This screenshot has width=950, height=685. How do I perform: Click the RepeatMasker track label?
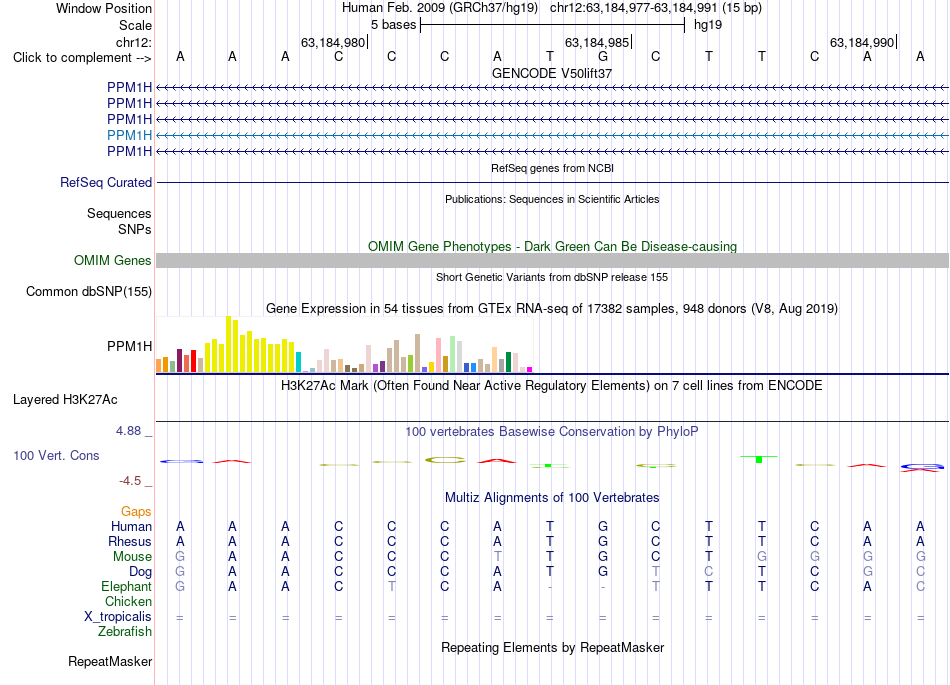(x=110, y=661)
